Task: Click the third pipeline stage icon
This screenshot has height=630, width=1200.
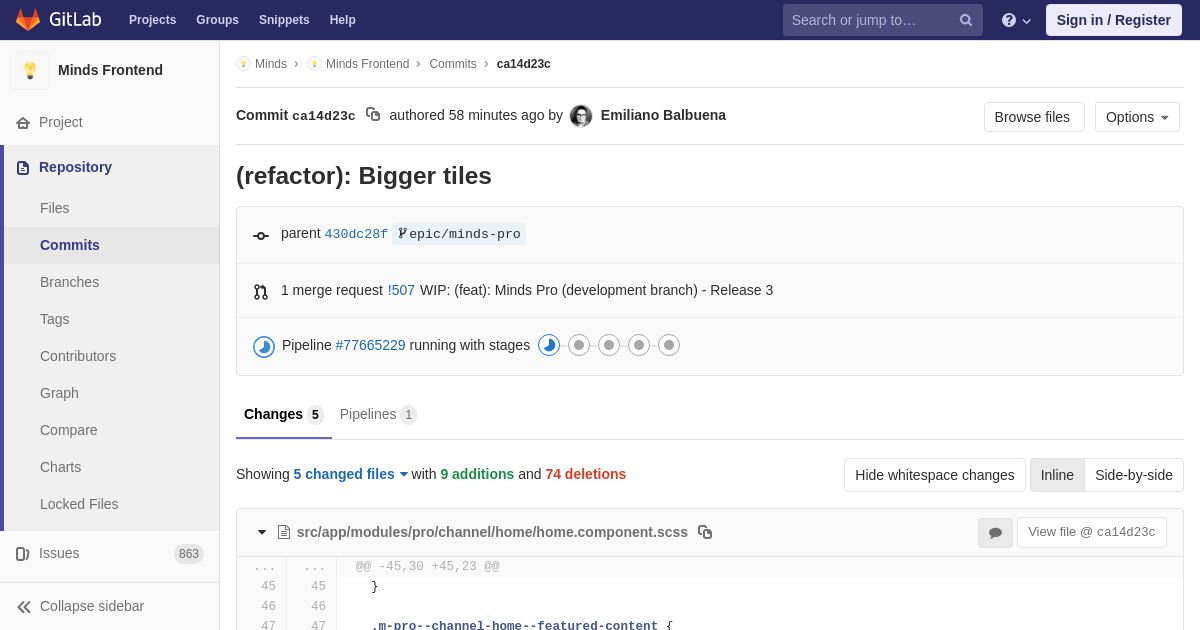Action: coord(609,345)
